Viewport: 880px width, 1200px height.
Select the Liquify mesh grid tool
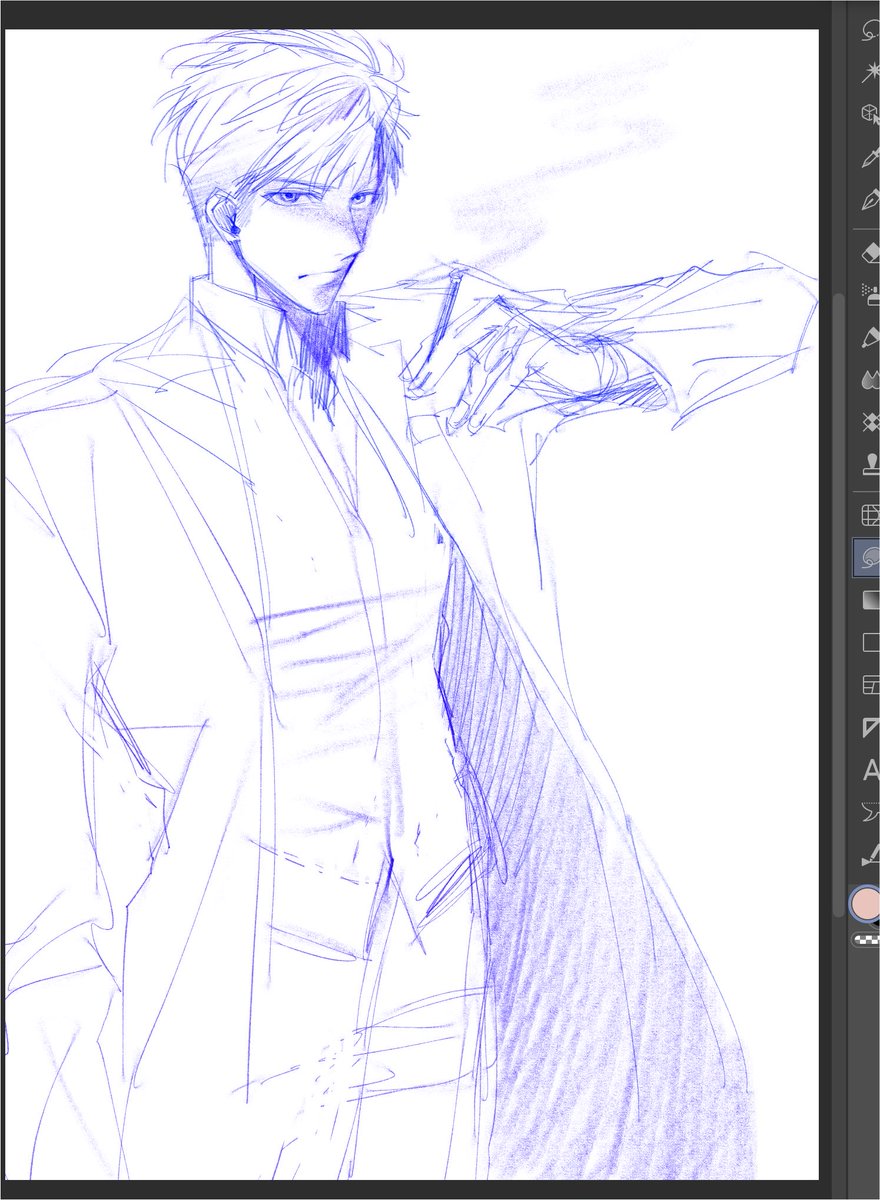click(x=869, y=515)
